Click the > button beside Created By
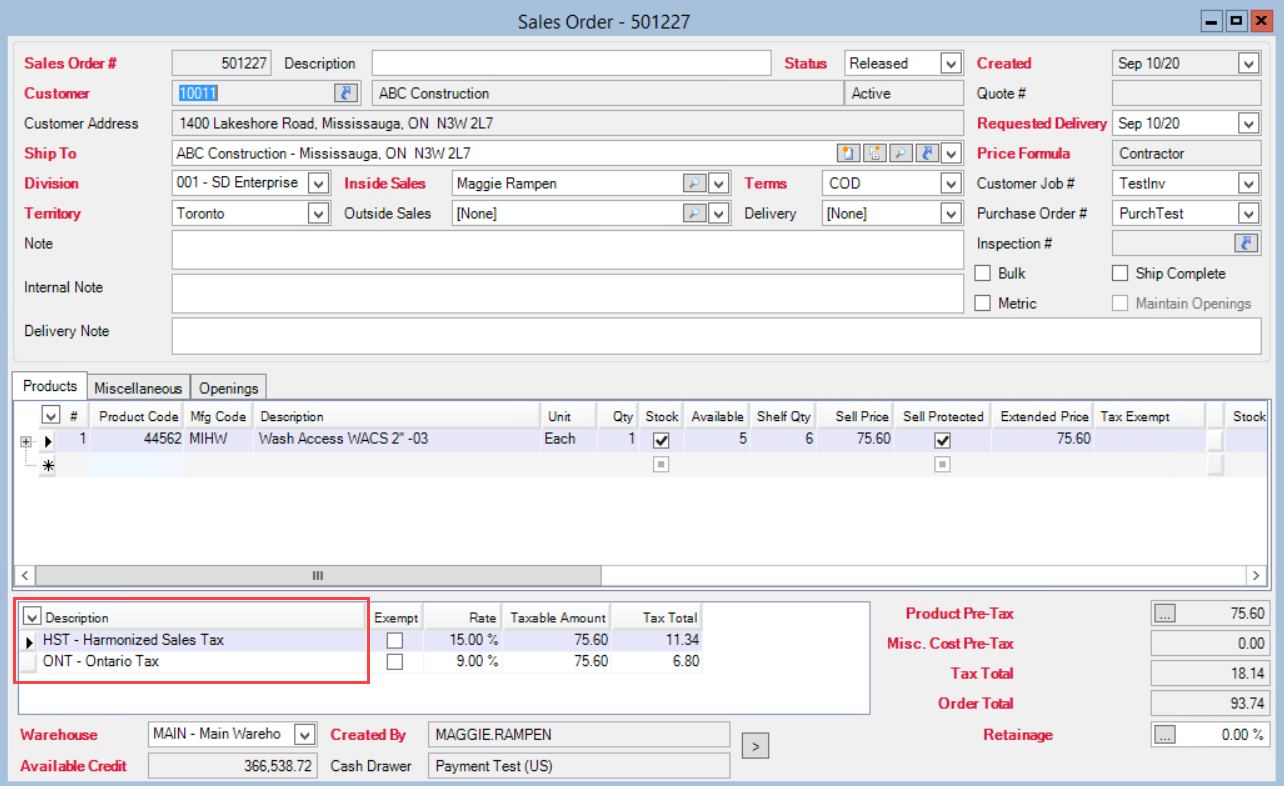This screenshot has height=786, width=1284. pyautogui.click(x=757, y=745)
